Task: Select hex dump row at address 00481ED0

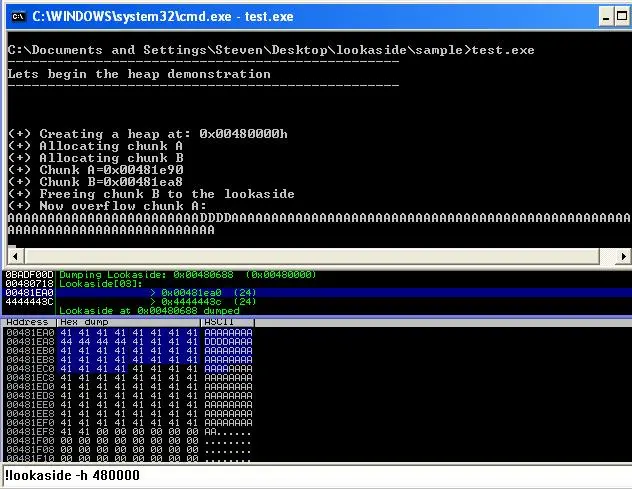Action: click(x=129, y=387)
